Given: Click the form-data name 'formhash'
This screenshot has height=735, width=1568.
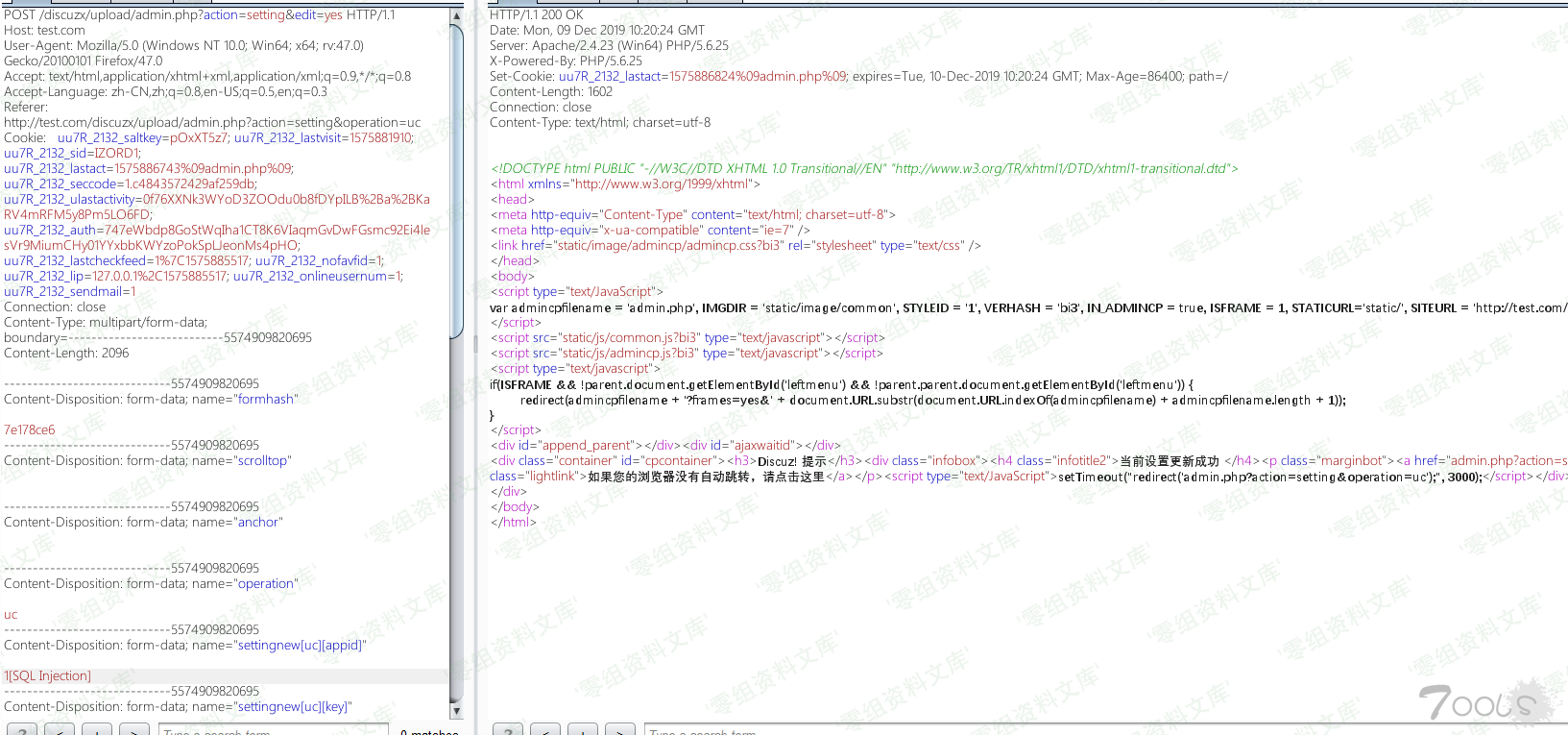Looking at the screenshot, I should point(267,399).
